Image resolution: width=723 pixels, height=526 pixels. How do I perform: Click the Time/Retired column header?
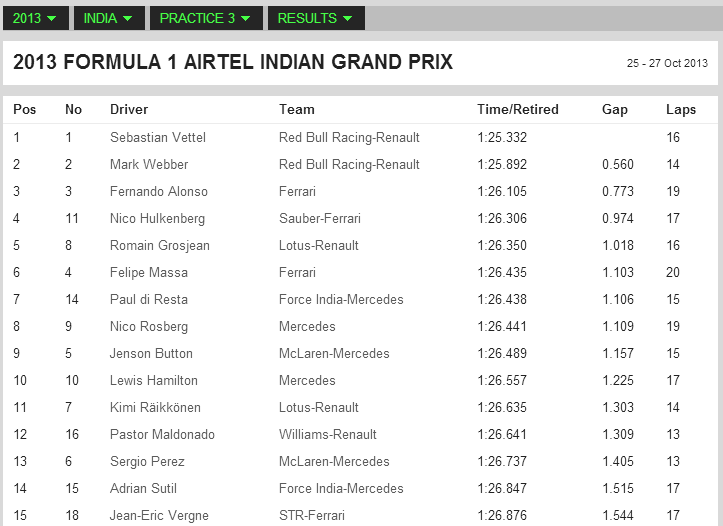click(518, 110)
